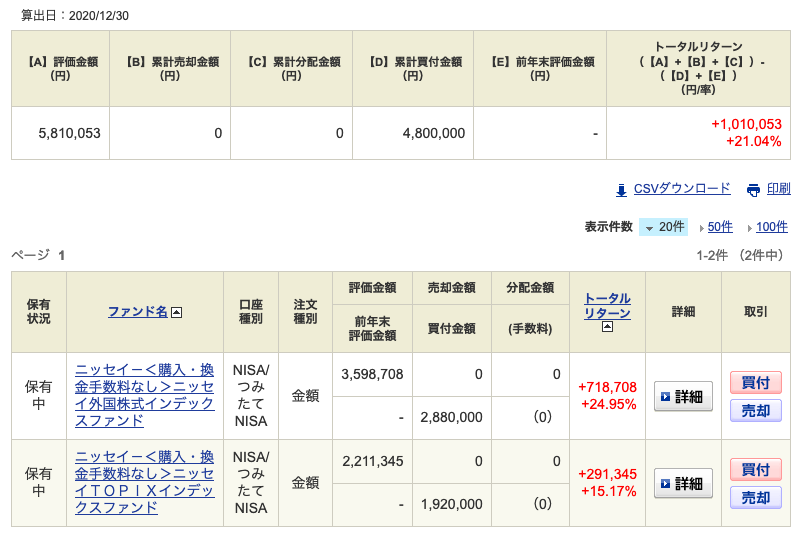The width and height of the screenshot is (803, 535).
Task: Click purchase amount 2,880,000
Action: pos(451,417)
